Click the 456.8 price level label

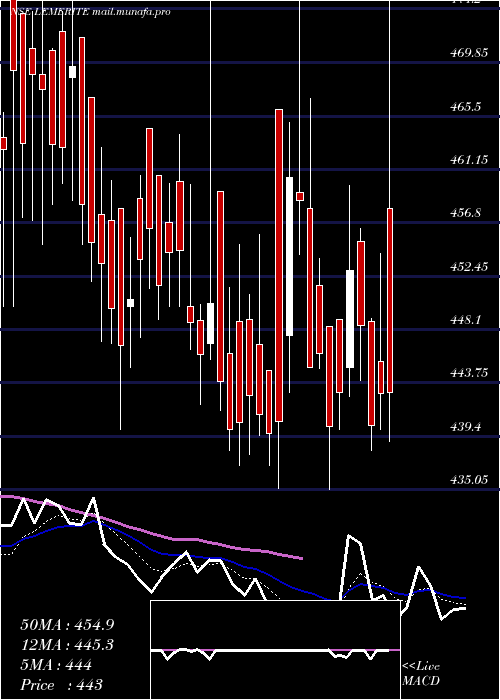pos(466,213)
